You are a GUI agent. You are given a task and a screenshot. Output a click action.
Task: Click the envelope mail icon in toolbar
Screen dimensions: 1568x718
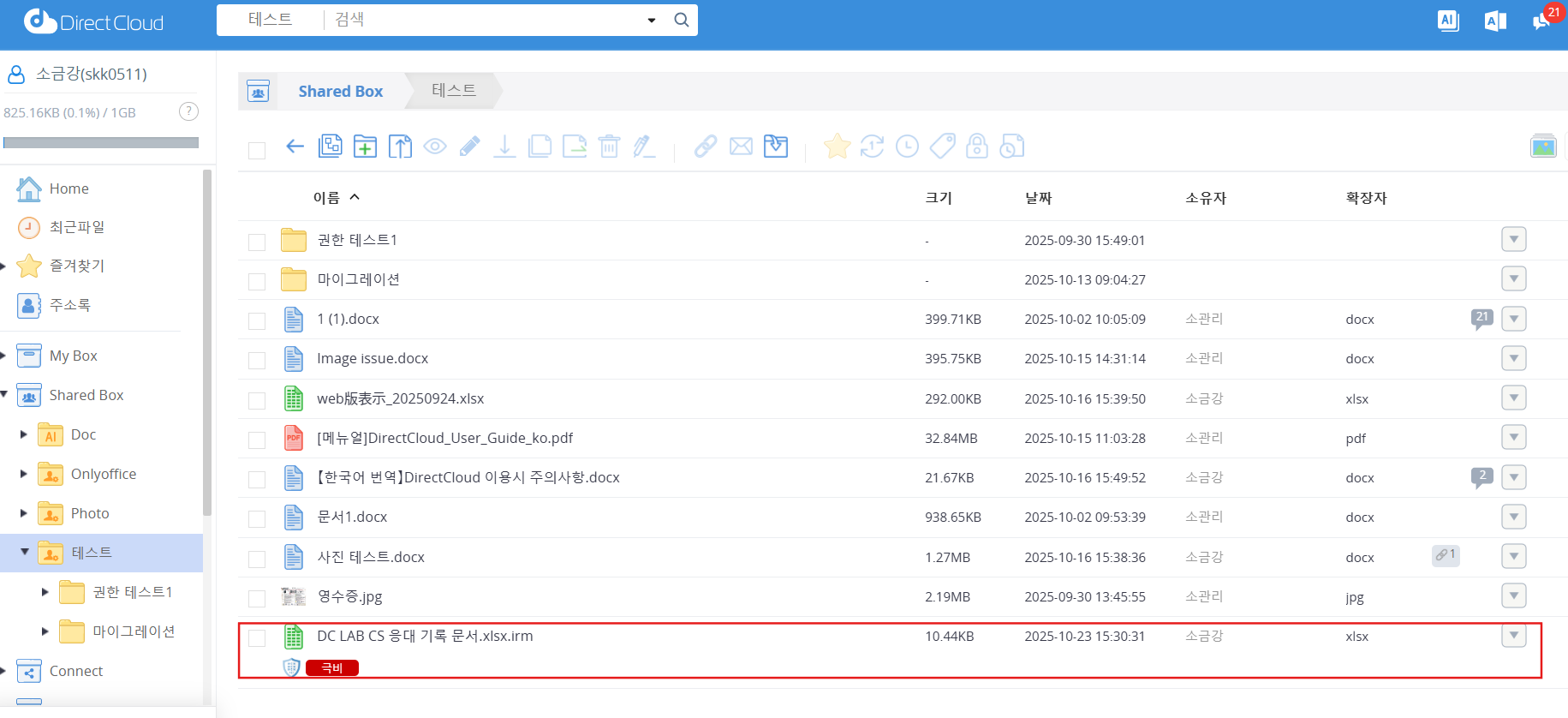(x=741, y=147)
